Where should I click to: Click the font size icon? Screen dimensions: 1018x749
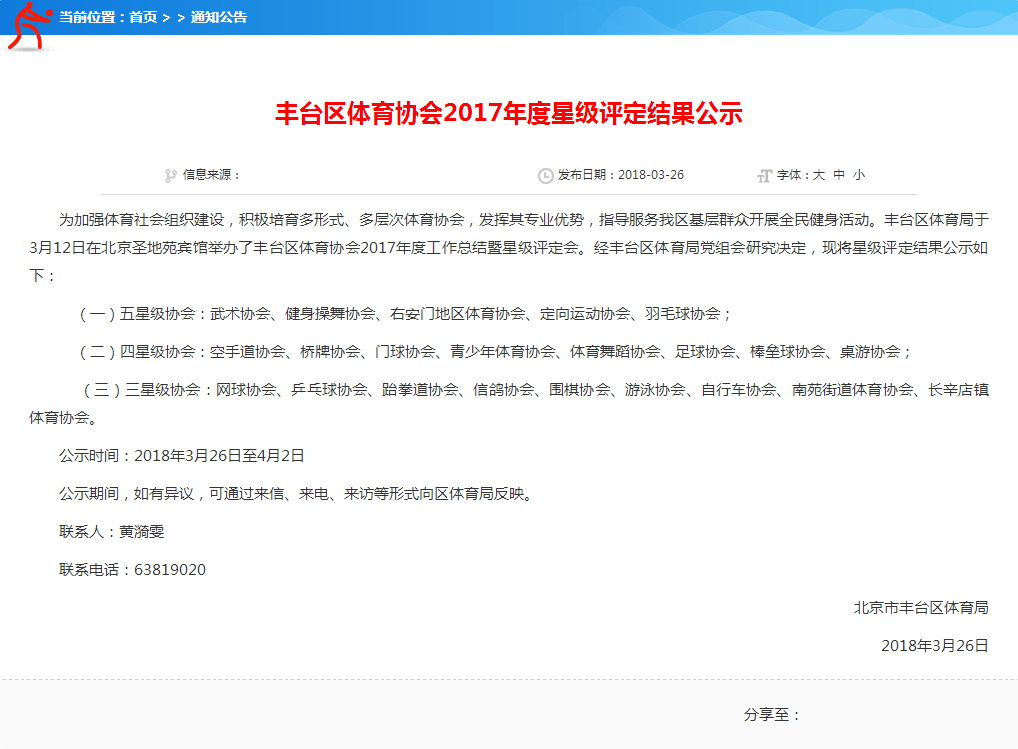click(x=765, y=175)
